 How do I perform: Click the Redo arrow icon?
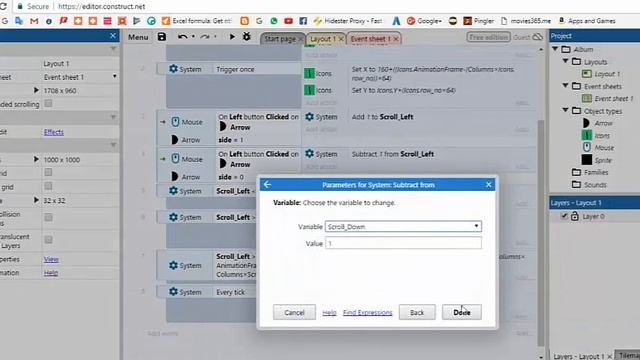(x=205, y=37)
